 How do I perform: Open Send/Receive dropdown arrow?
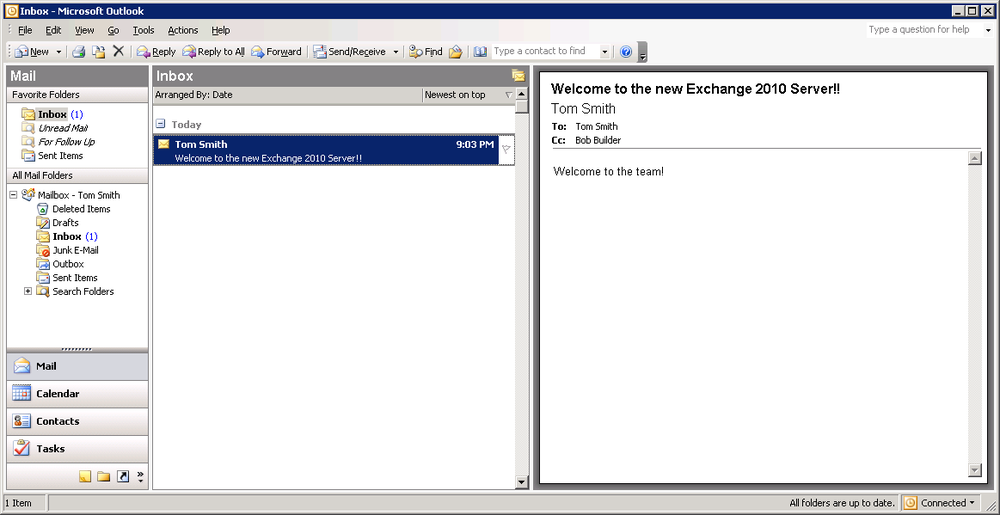coord(395,52)
